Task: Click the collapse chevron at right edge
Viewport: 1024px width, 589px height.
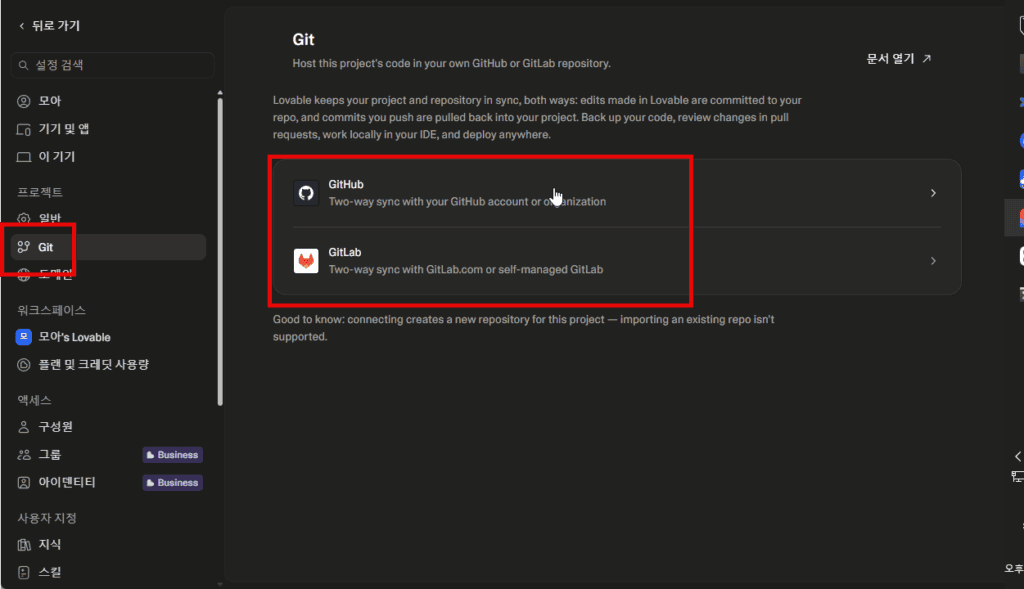Action: tap(1017, 456)
